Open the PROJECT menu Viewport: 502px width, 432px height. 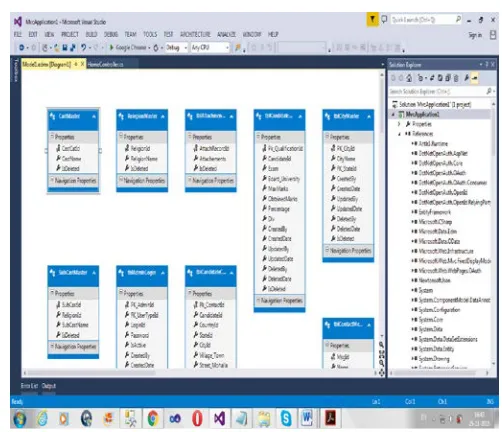70,34
